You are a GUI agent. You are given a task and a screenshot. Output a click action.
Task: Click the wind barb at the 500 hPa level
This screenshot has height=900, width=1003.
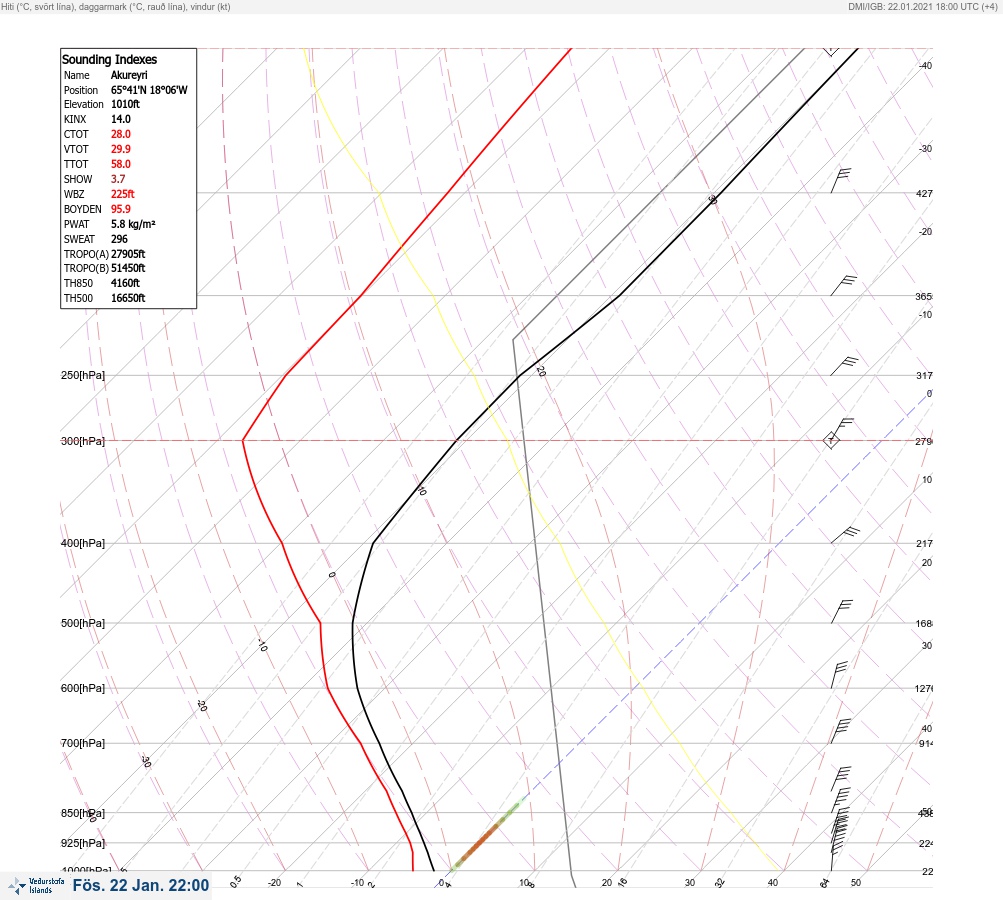[841, 612]
